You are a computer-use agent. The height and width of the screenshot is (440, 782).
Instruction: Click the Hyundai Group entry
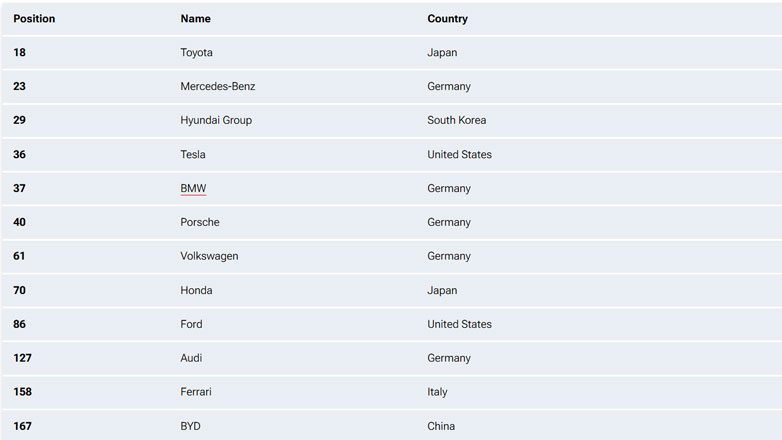216,121
